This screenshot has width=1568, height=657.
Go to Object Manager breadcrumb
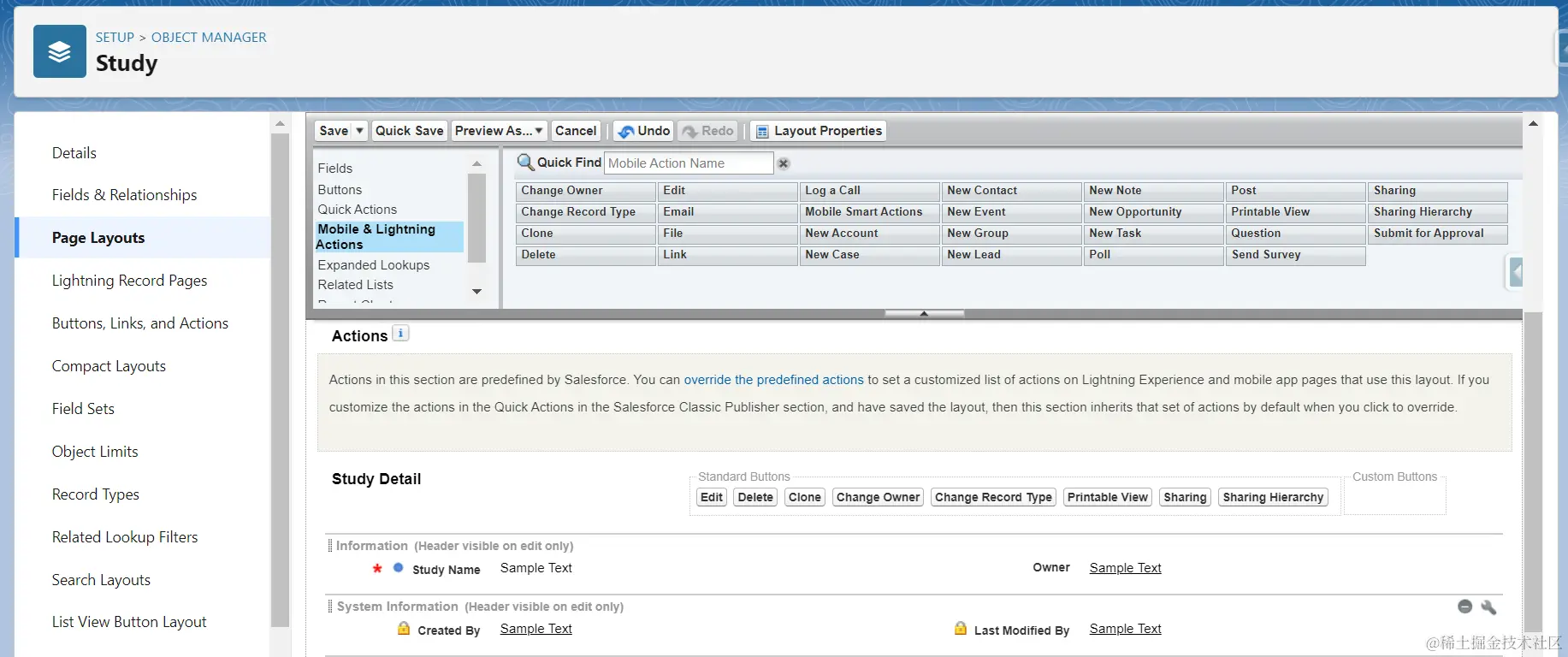click(209, 38)
